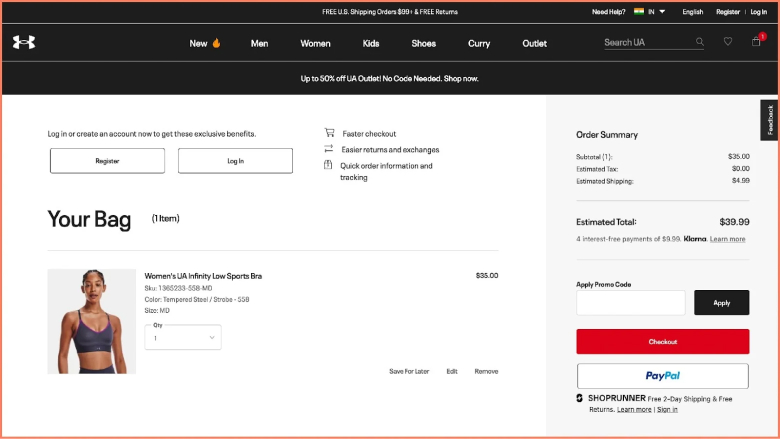
Task: Click the Register button in benefits section
Action: (107, 161)
